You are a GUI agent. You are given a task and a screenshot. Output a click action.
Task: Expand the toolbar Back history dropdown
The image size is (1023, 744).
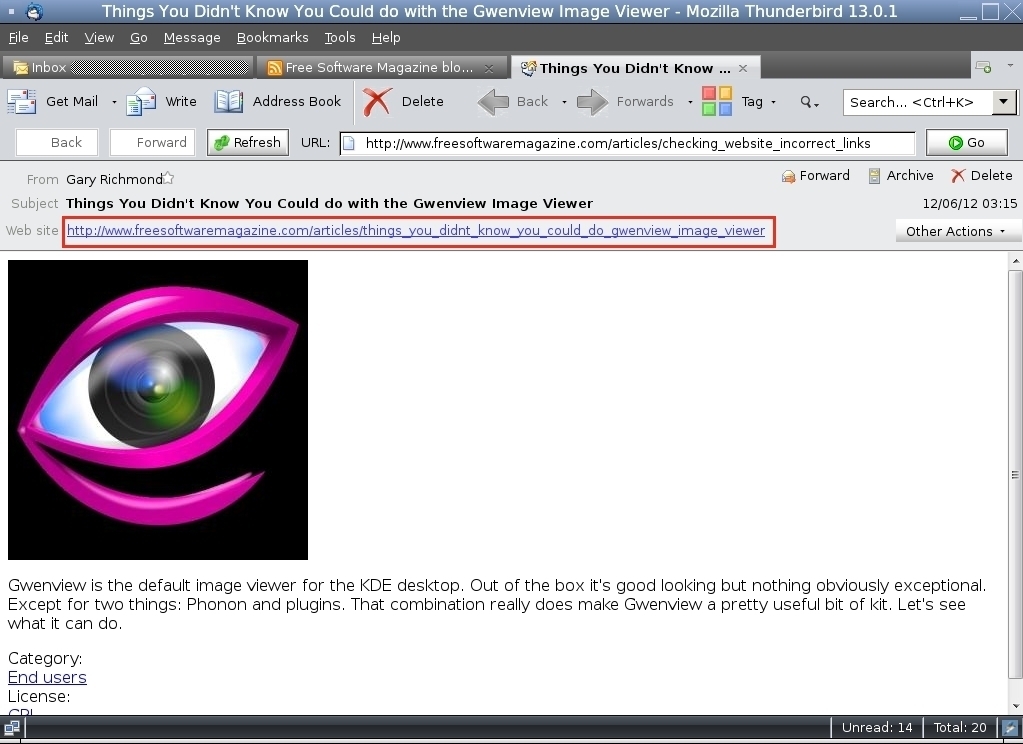click(x=564, y=102)
